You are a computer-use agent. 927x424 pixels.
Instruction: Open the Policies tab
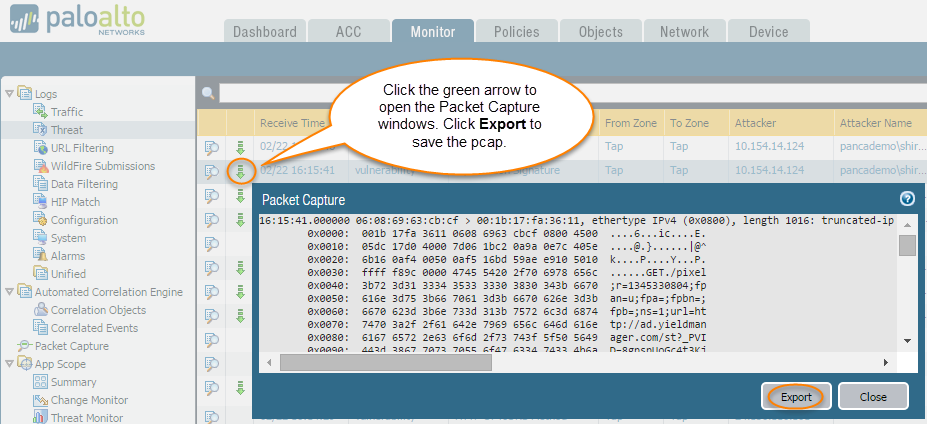pos(517,31)
